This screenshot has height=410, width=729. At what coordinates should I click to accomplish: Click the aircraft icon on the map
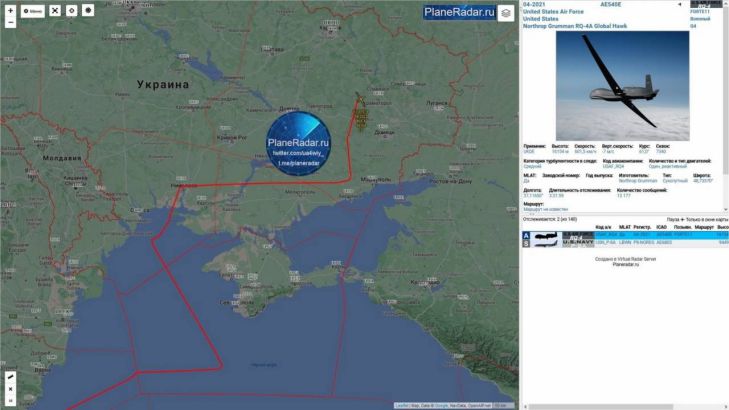[362, 117]
